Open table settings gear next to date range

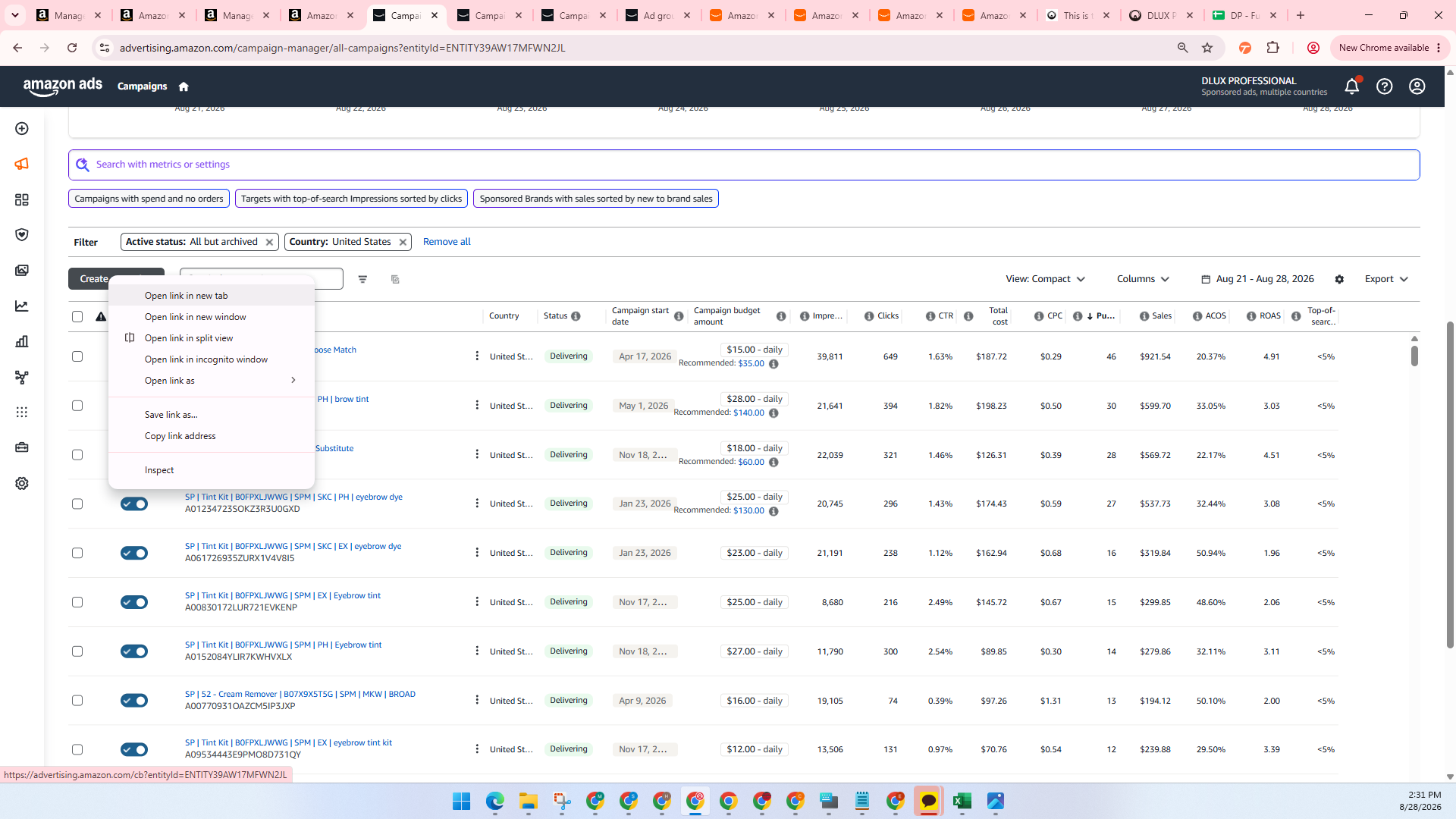pos(1339,279)
